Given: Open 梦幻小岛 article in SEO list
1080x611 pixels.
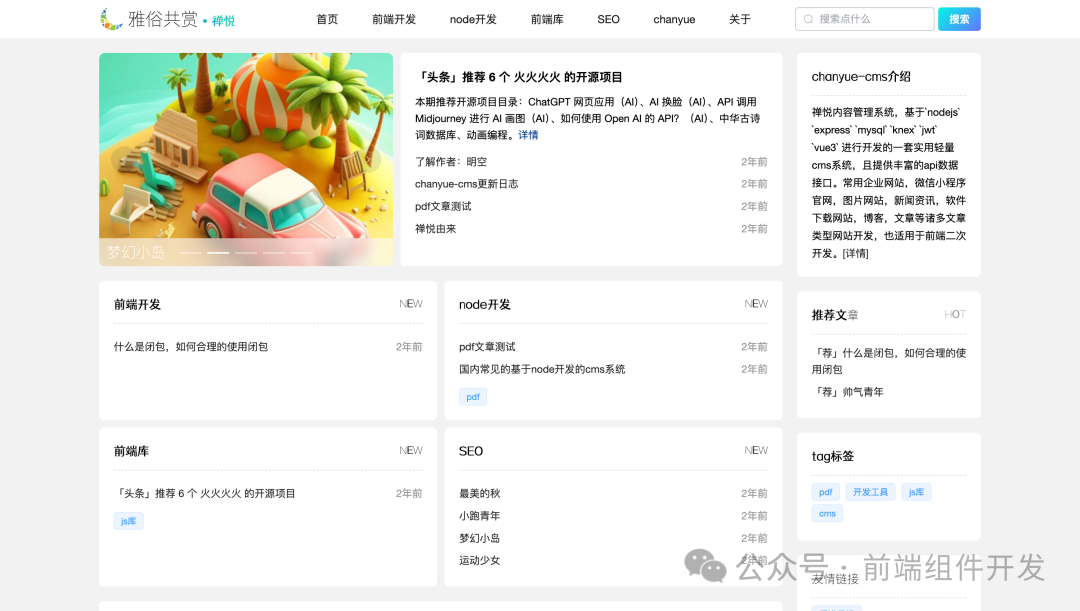Looking at the screenshot, I should 479,538.
